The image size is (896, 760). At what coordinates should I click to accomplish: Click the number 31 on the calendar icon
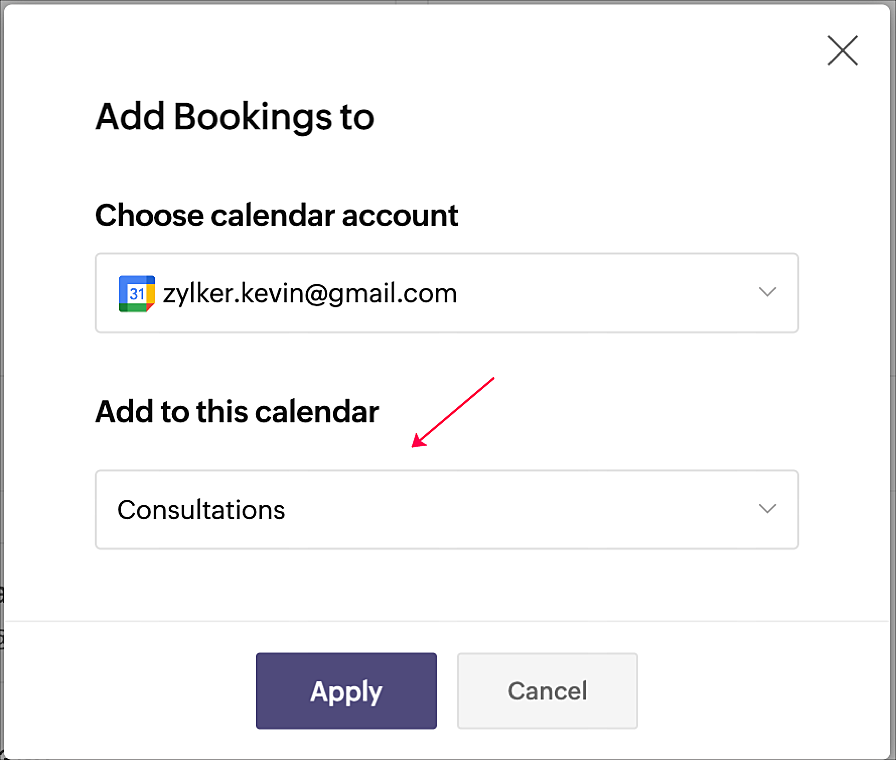pyautogui.click(x=137, y=294)
